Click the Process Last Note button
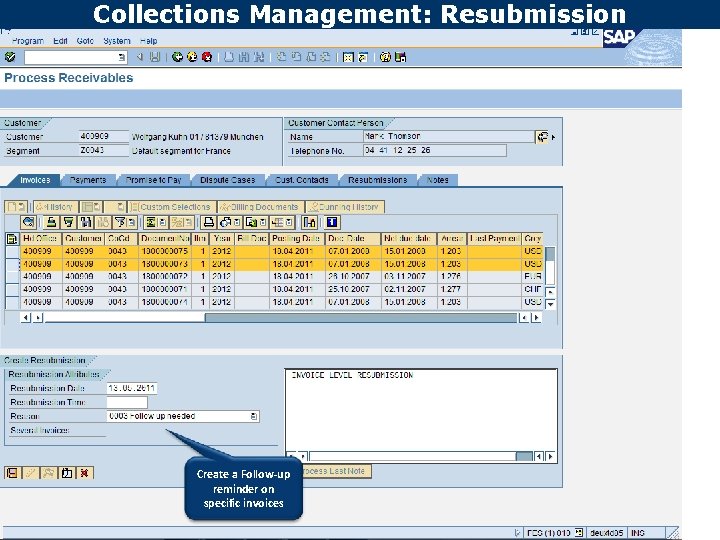 pos(336,471)
